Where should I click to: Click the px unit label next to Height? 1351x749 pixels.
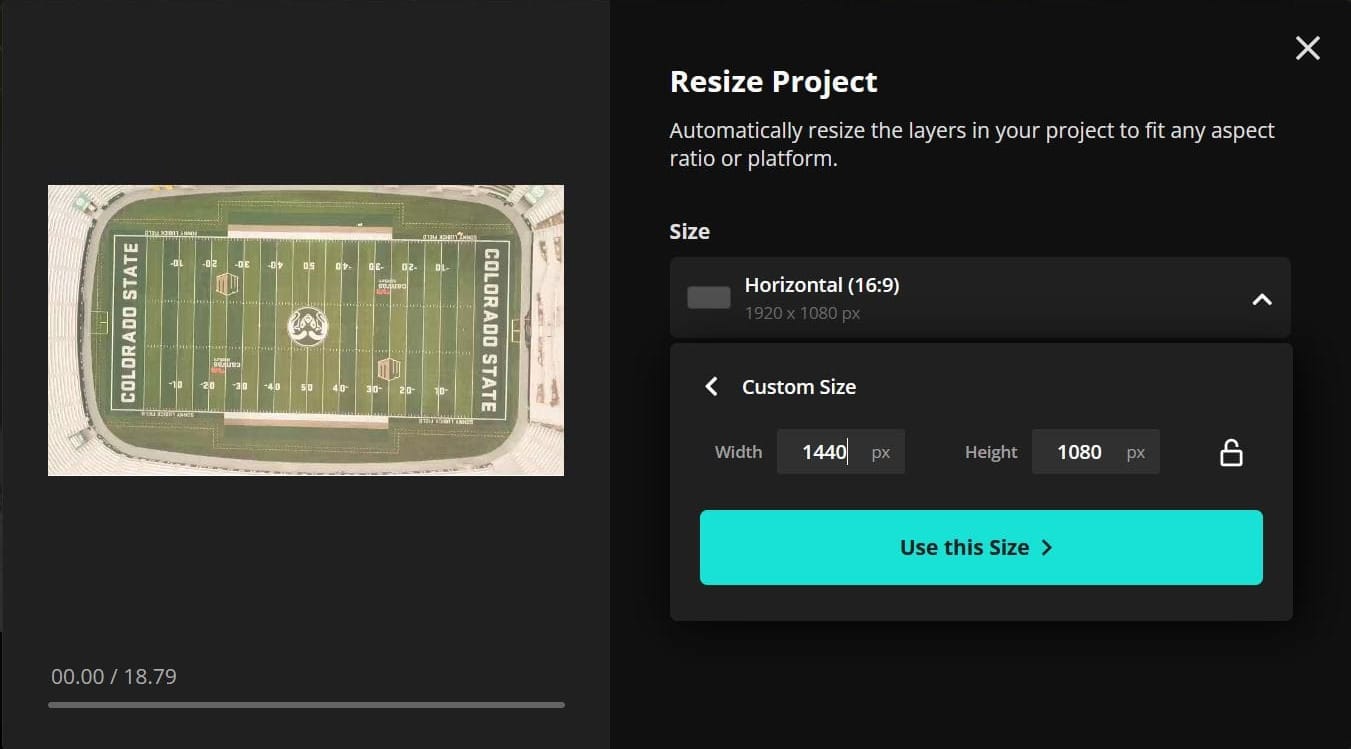point(1136,452)
